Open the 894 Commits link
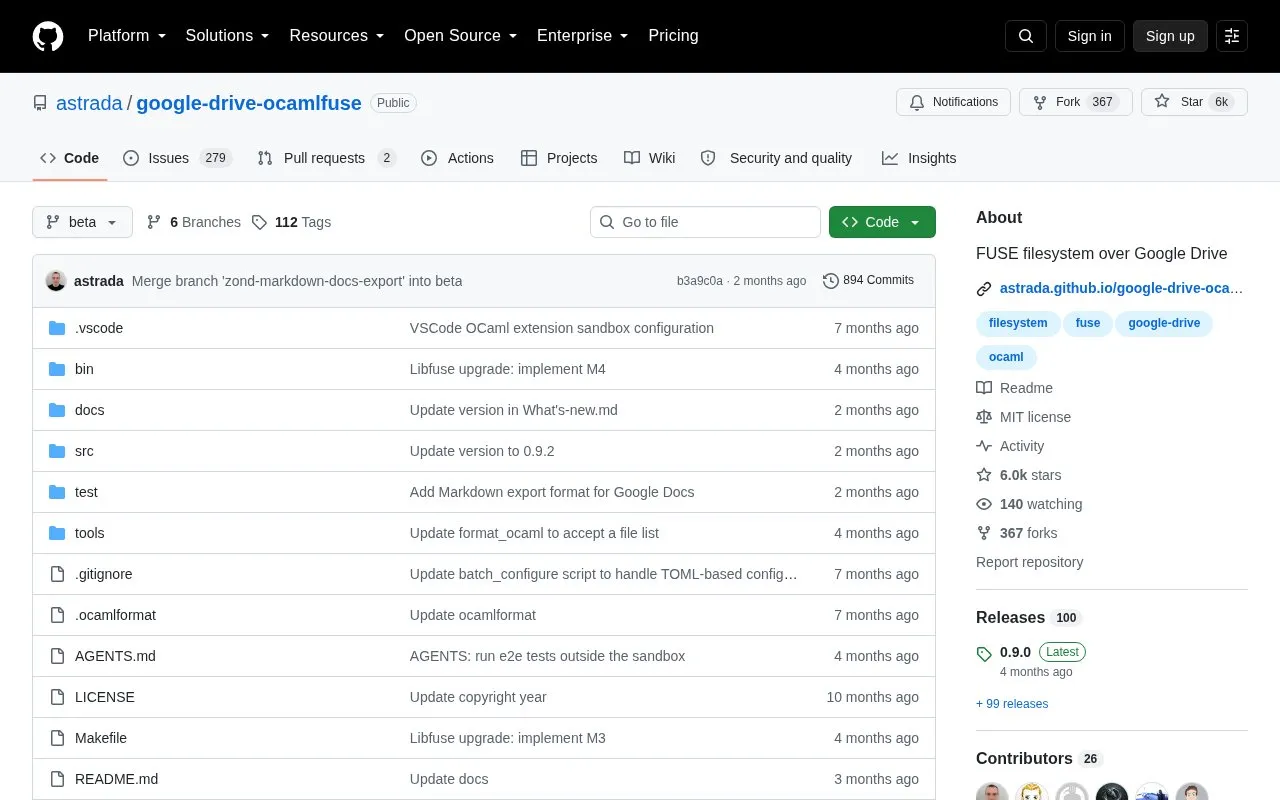Screen dimensions: 1280x800 pos(869,281)
